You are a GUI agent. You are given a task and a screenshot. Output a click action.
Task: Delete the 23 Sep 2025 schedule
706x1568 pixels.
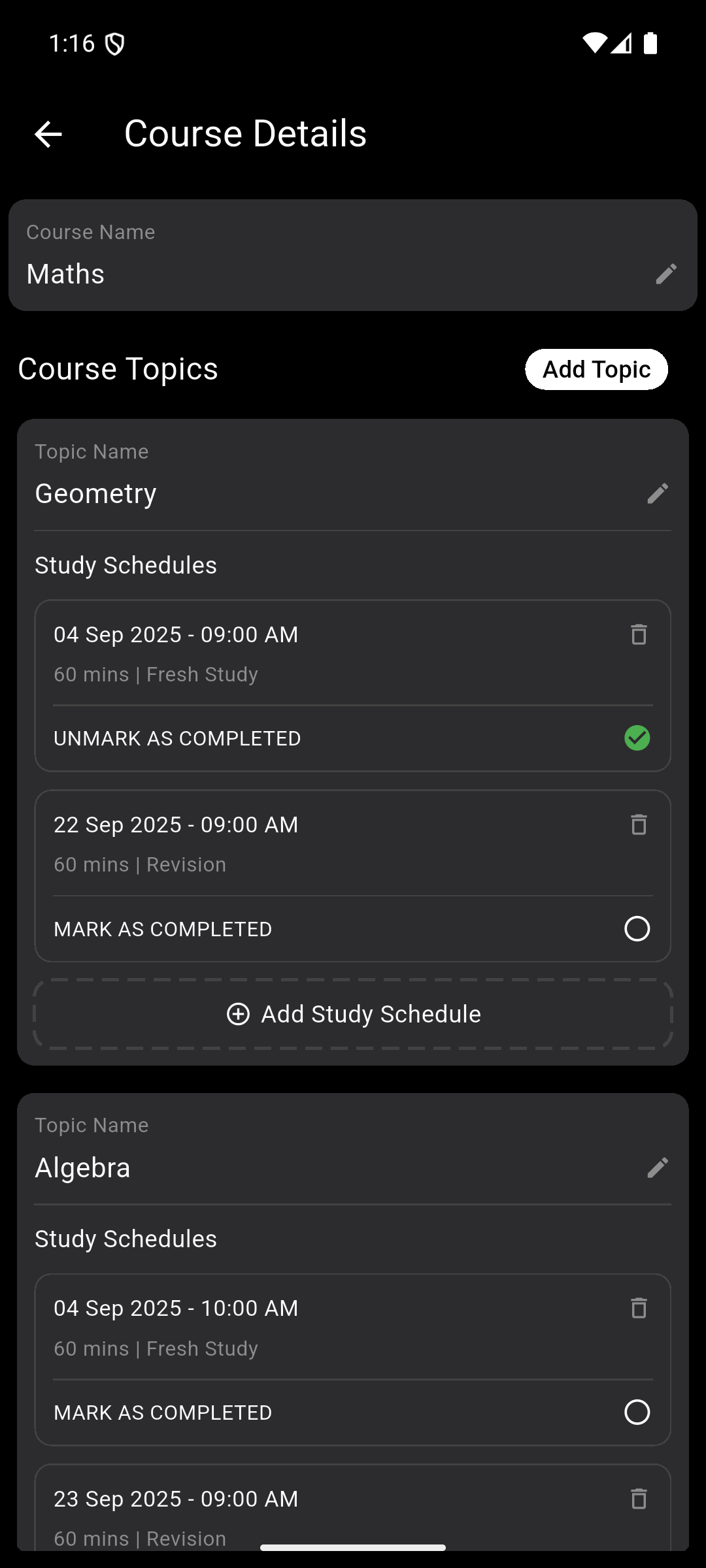coord(639,1499)
